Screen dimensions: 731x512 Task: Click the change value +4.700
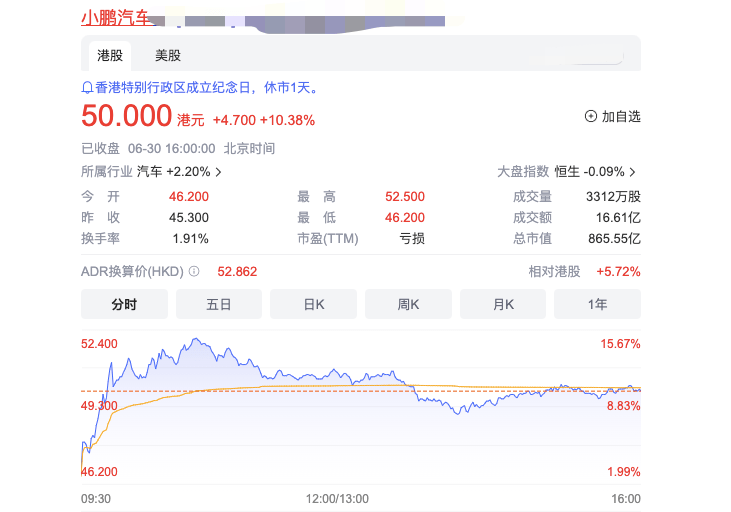(234, 120)
